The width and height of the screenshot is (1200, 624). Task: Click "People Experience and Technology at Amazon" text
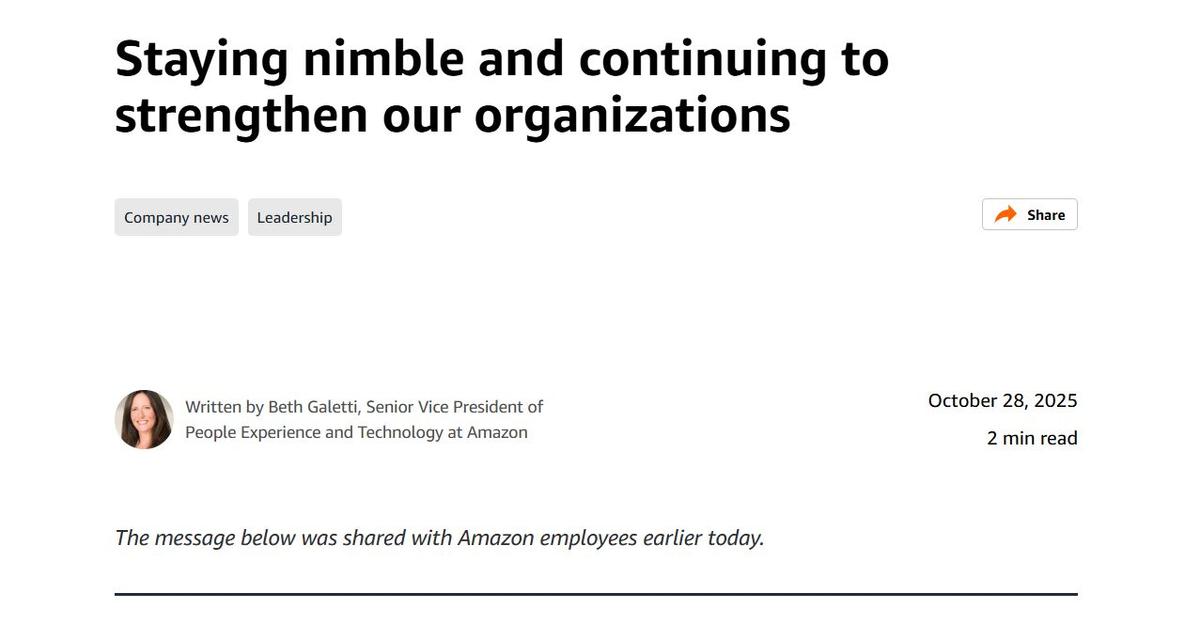(356, 432)
